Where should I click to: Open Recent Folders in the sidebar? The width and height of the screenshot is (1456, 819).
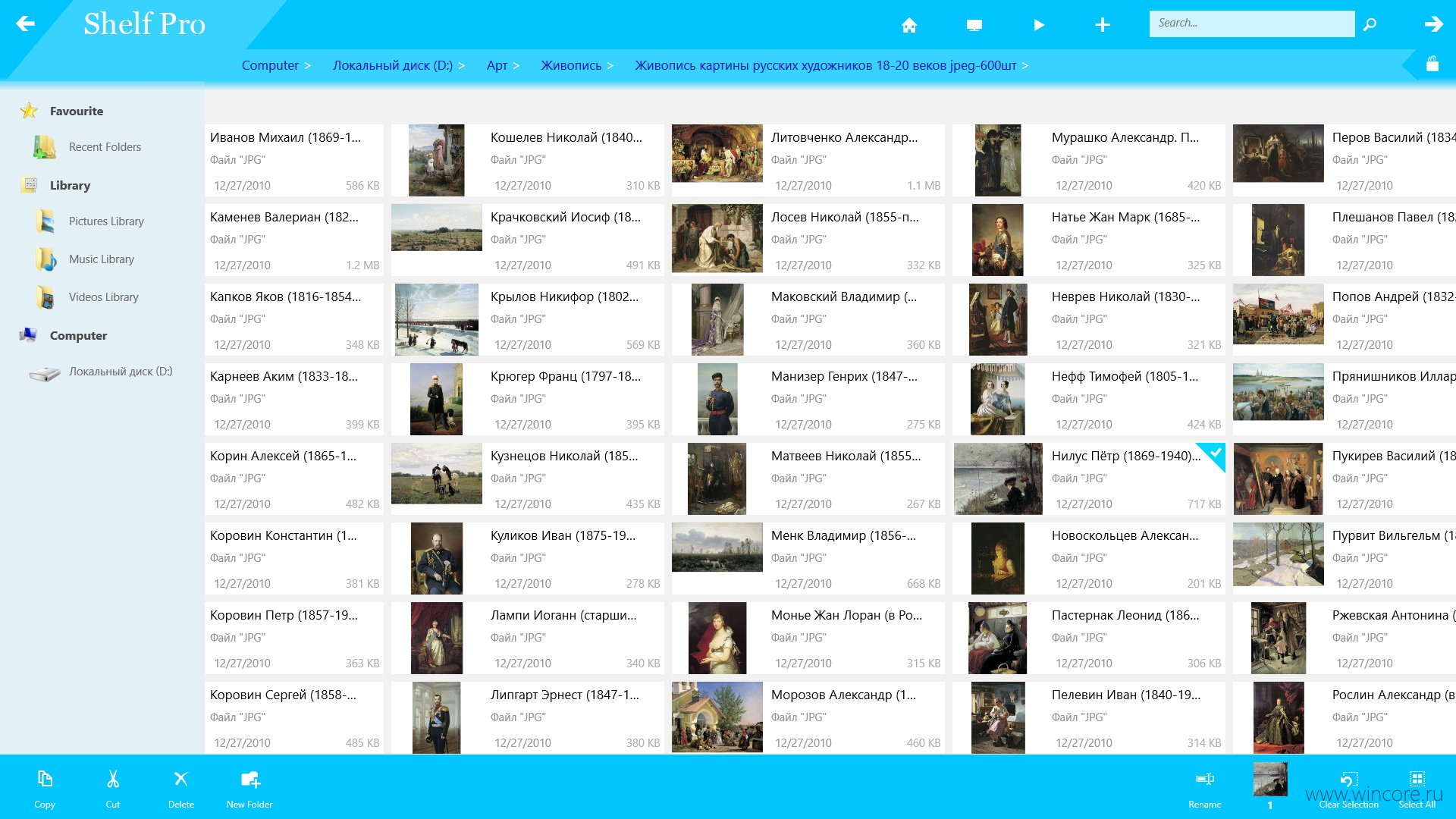coord(105,147)
